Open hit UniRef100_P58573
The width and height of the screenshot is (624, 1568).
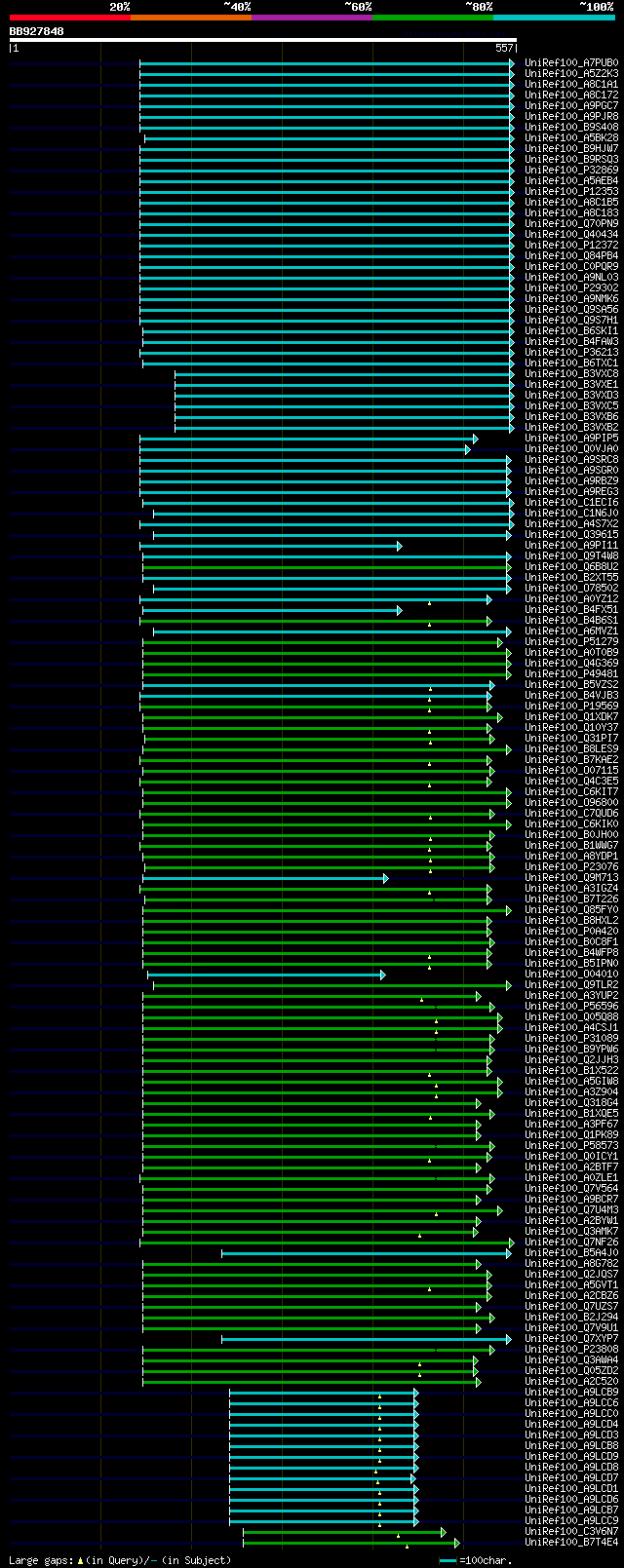coord(571,1146)
